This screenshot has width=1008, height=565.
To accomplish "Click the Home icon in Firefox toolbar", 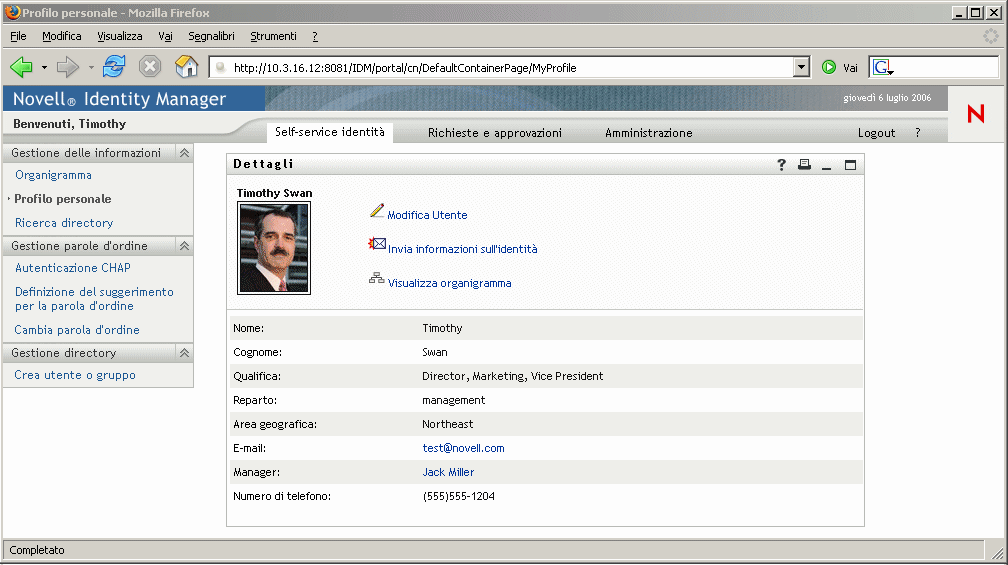I will (x=186, y=67).
